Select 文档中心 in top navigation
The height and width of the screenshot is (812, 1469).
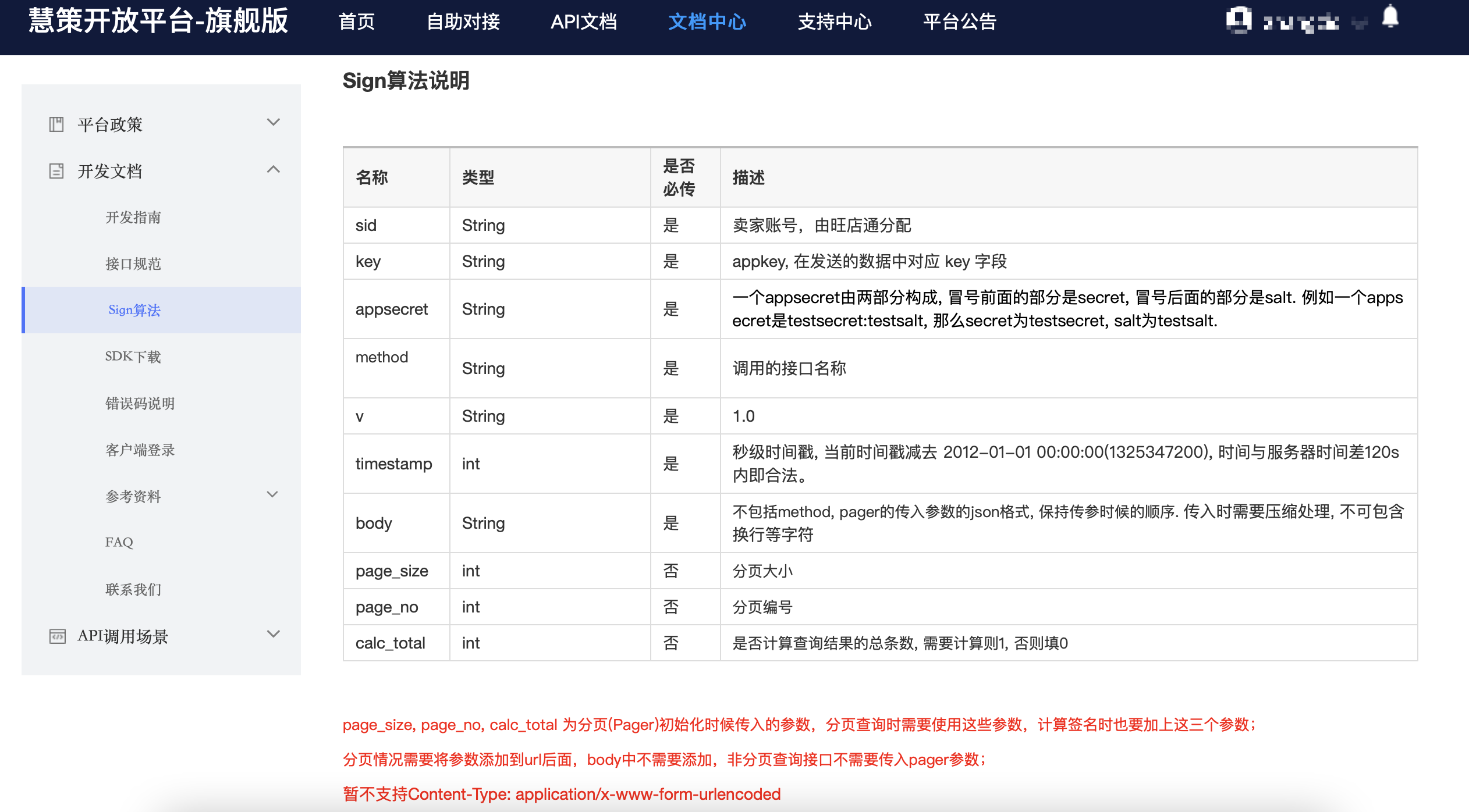[707, 22]
